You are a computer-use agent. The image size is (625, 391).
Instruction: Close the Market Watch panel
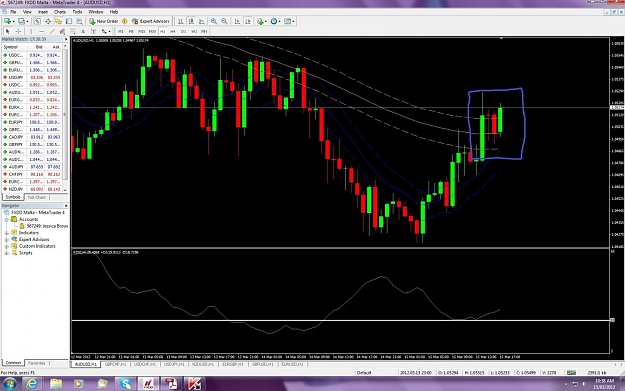(66, 39)
